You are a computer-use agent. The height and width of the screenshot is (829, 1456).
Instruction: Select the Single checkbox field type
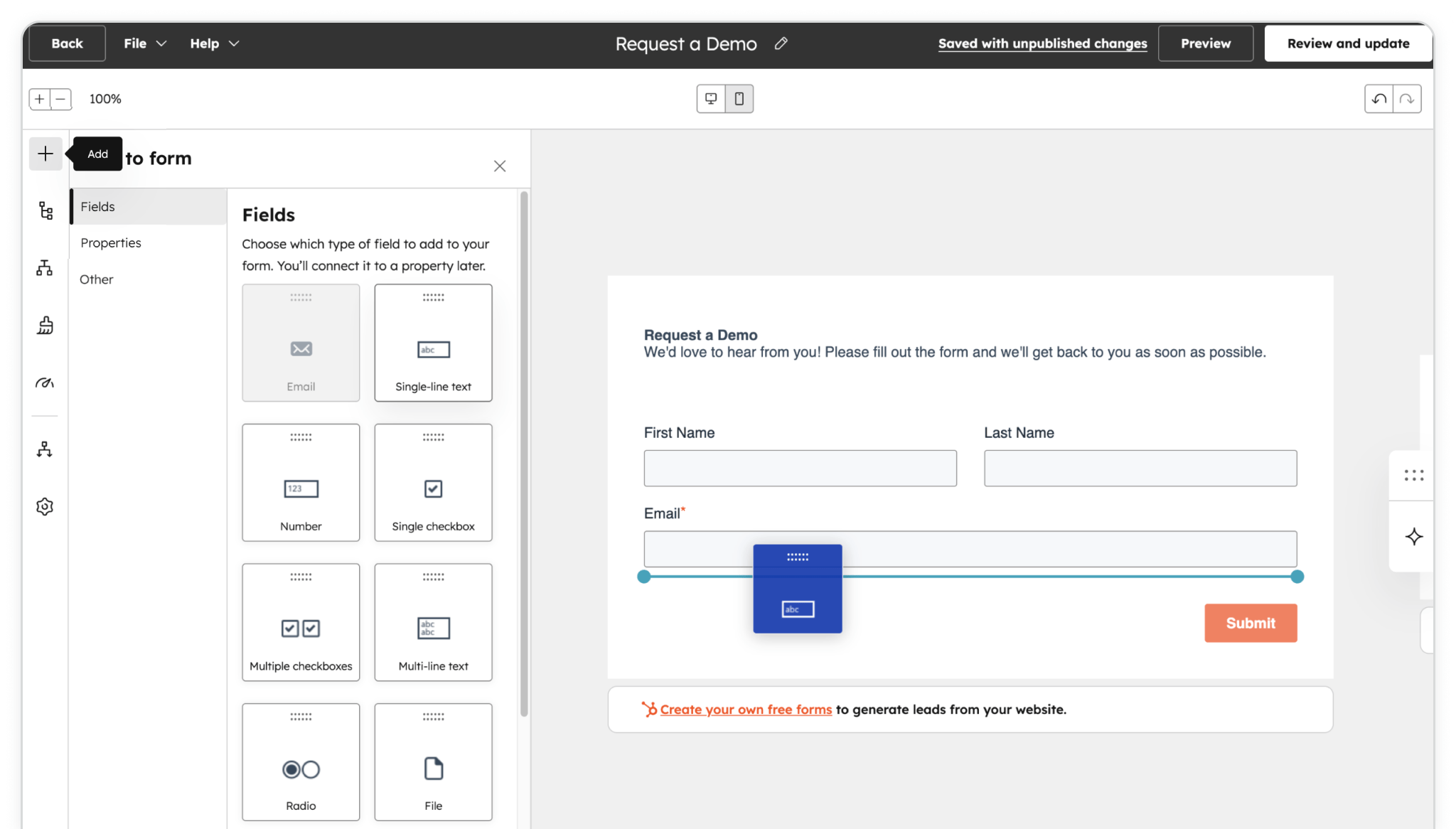click(433, 482)
